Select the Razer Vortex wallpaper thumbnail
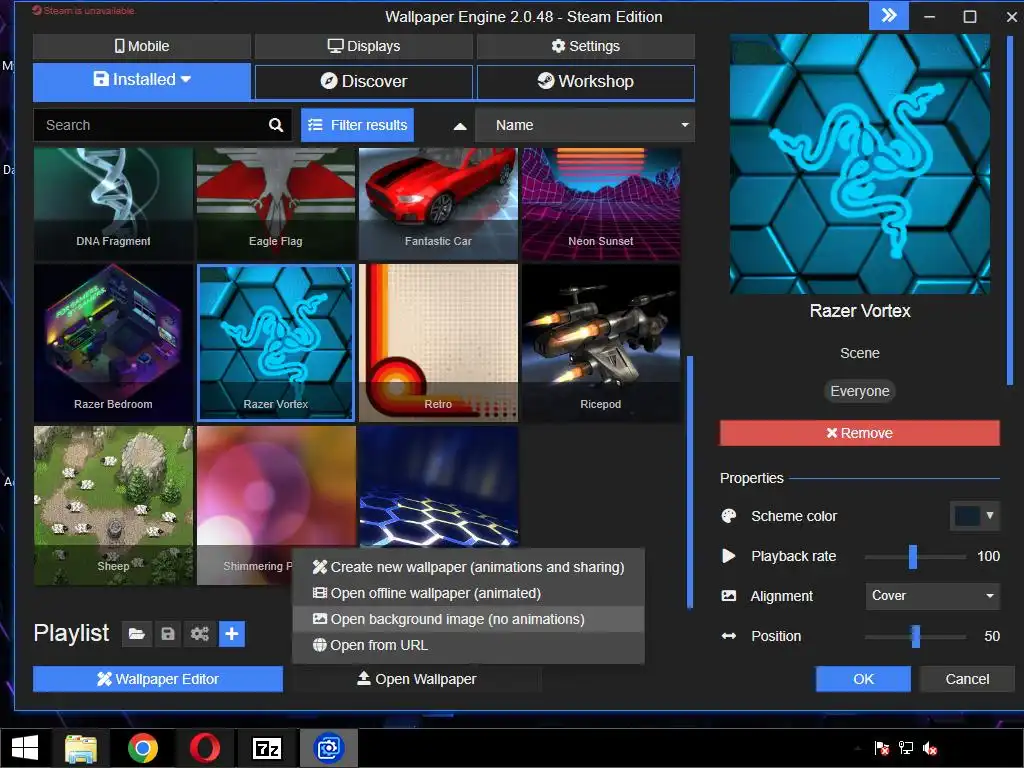 coord(276,343)
